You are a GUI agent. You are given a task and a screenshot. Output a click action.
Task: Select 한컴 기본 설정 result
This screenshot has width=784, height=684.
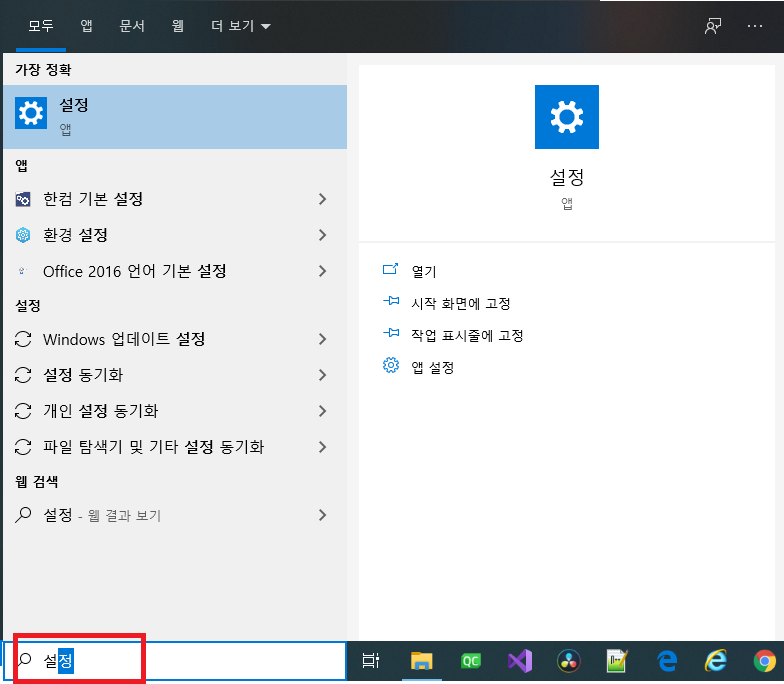[x=175, y=200]
